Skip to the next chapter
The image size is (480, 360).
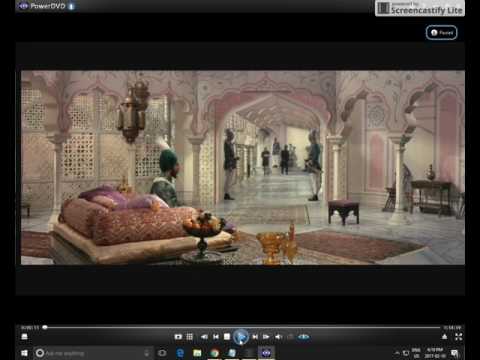click(x=255, y=337)
